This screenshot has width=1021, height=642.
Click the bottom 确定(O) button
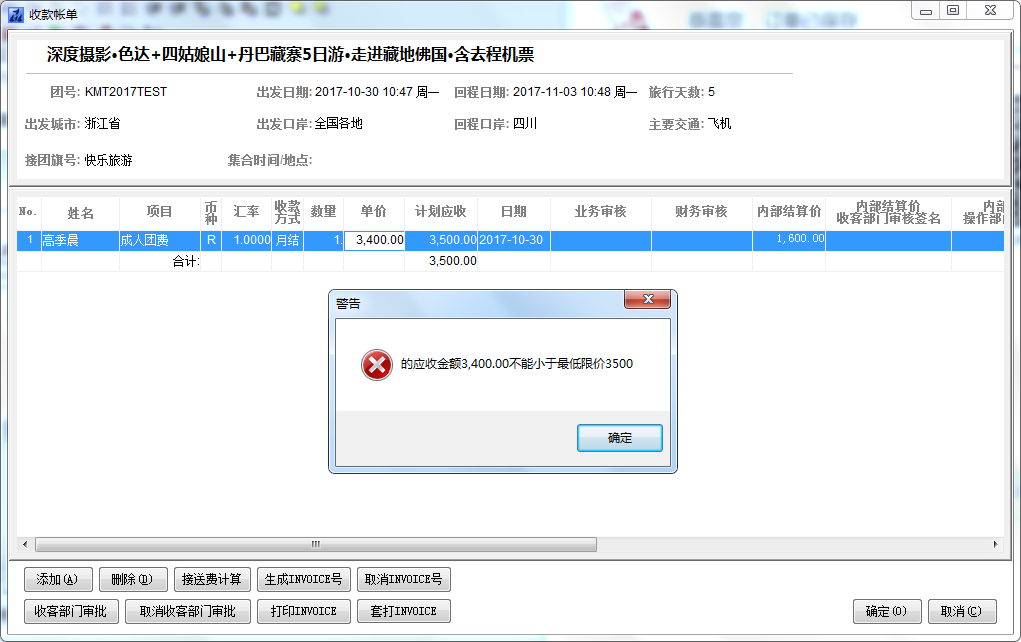(x=887, y=611)
